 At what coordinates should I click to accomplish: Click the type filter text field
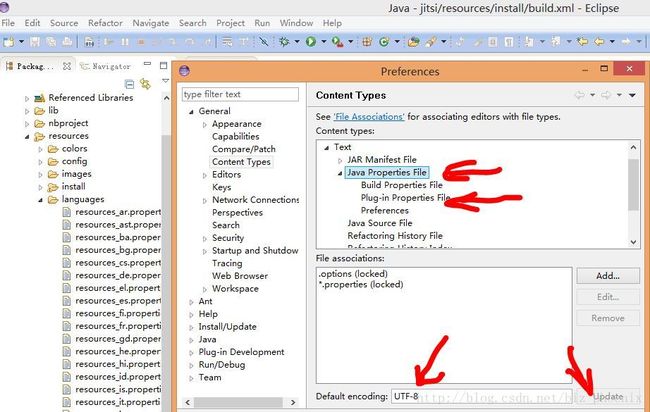[240, 94]
